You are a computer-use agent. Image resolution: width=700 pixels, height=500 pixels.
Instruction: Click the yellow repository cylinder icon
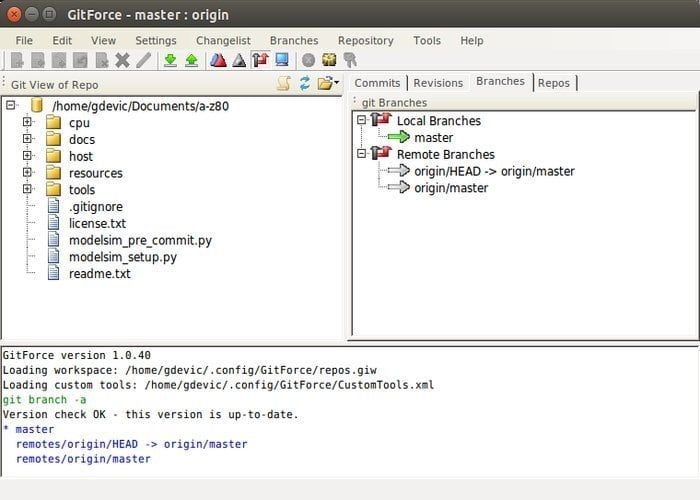tap(37, 106)
